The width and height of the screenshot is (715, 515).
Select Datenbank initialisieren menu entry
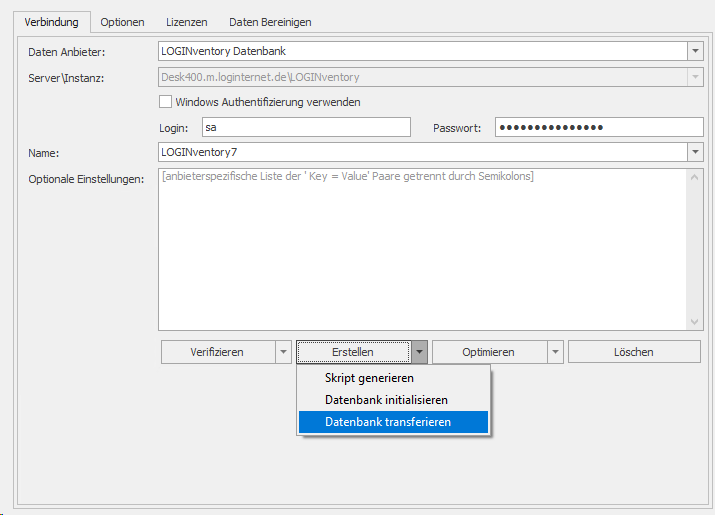[394, 400]
